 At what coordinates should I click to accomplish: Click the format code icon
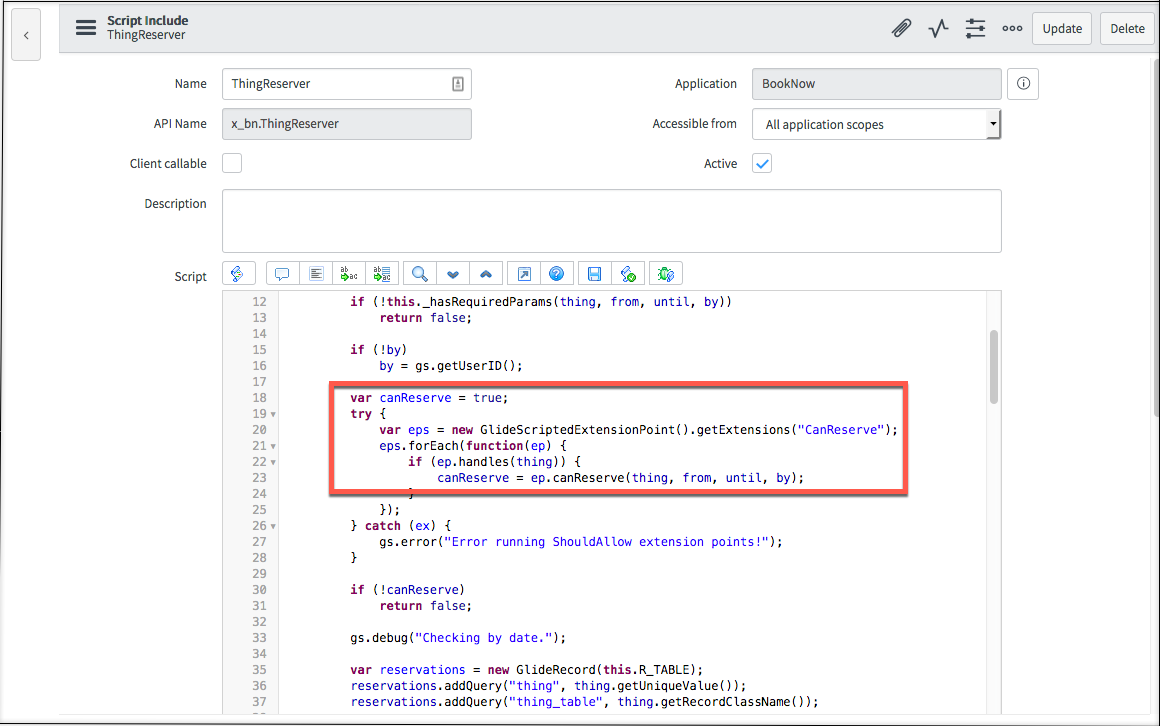316,274
